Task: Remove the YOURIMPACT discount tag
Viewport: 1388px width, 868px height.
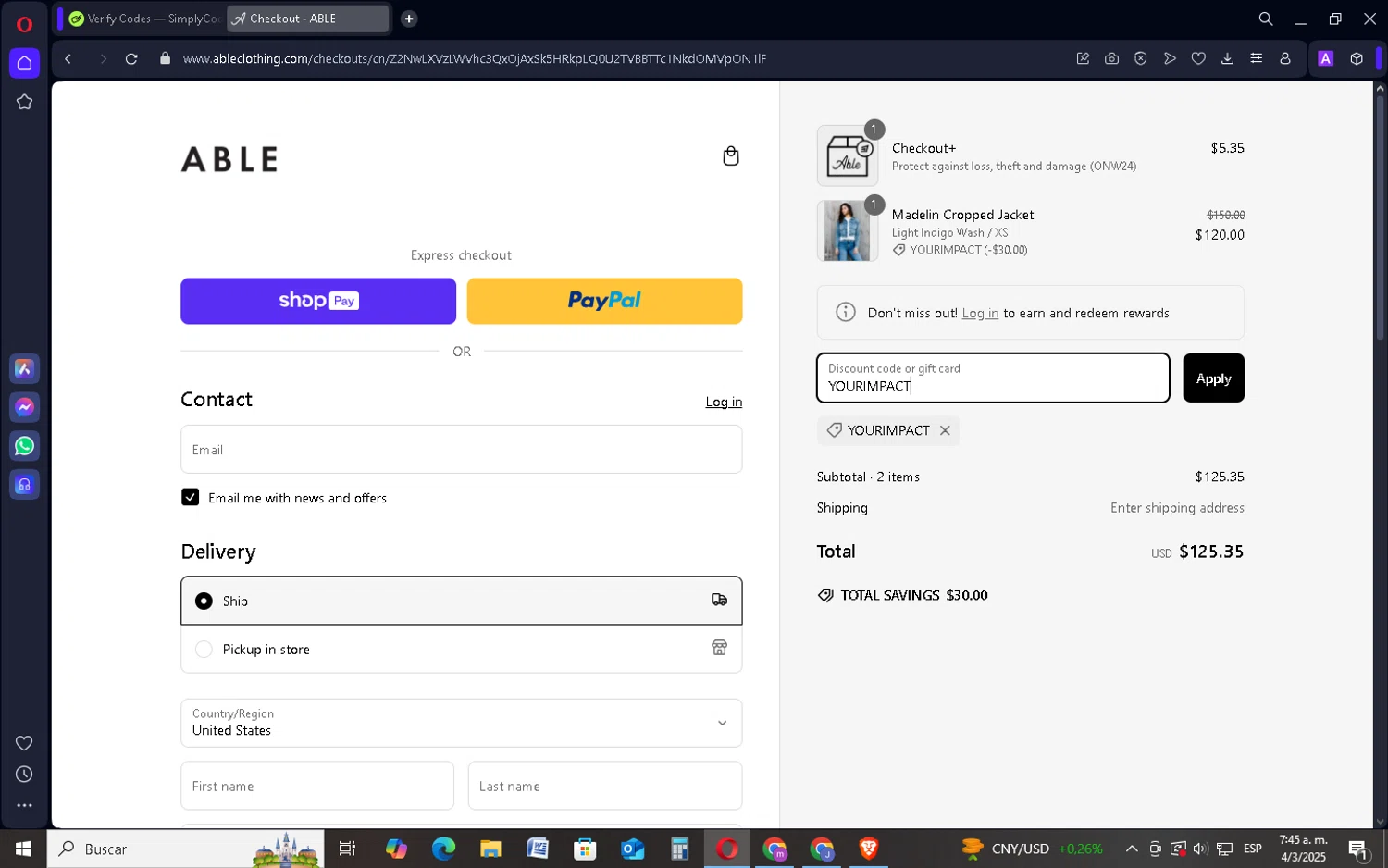Action: coord(945,430)
